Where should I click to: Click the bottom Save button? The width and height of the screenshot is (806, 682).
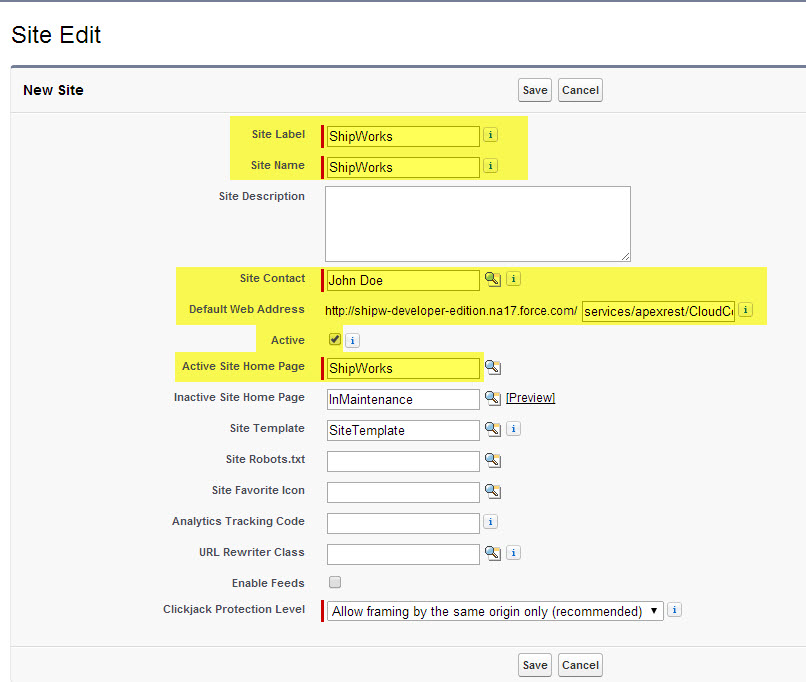click(535, 665)
